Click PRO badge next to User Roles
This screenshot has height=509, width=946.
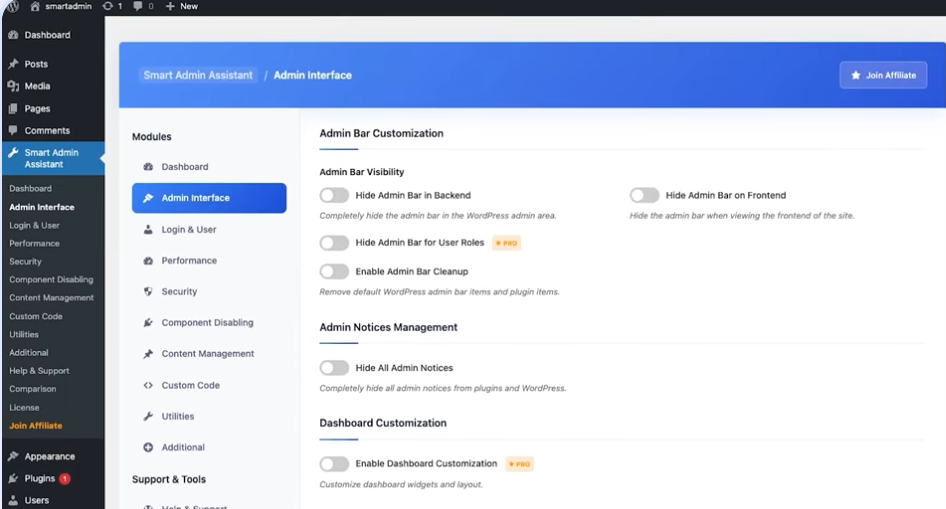[507, 243]
